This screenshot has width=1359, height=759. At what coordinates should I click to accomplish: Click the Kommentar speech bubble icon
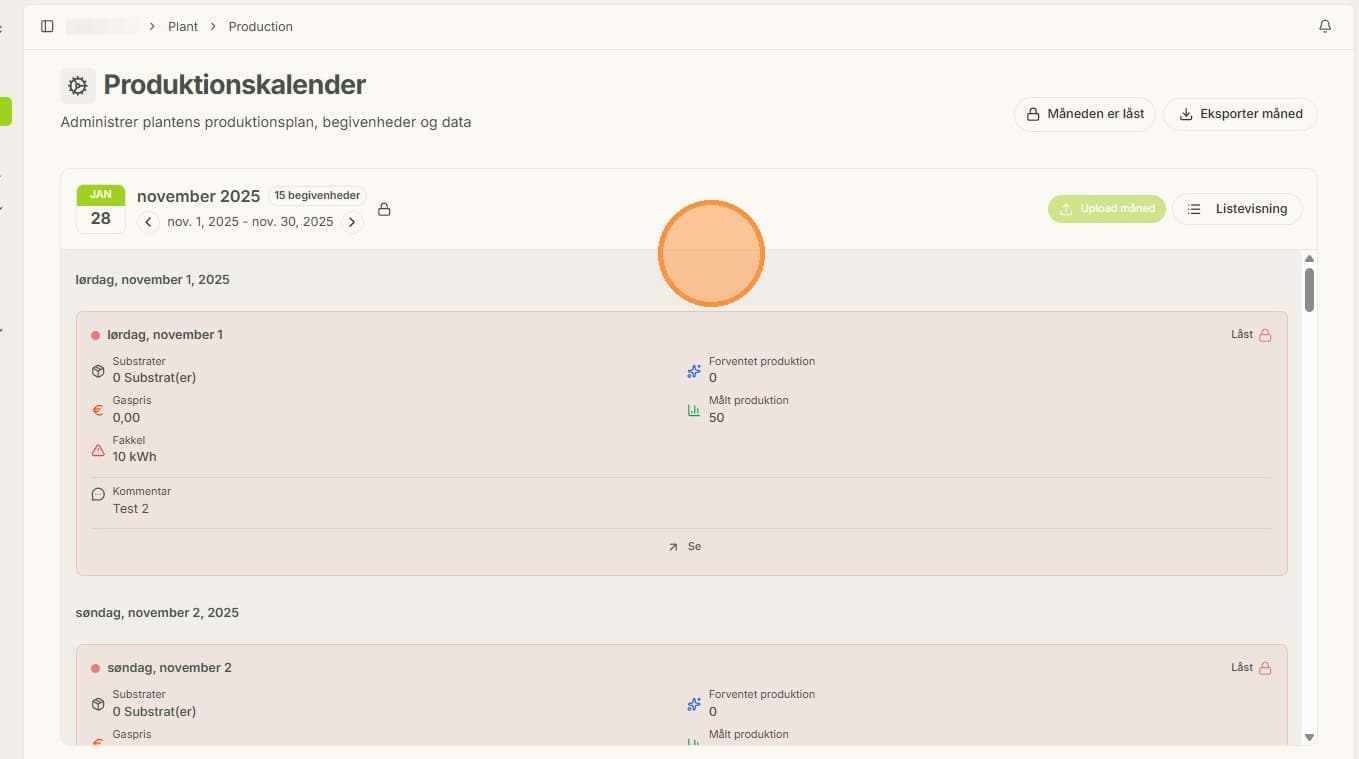(x=98, y=494)
